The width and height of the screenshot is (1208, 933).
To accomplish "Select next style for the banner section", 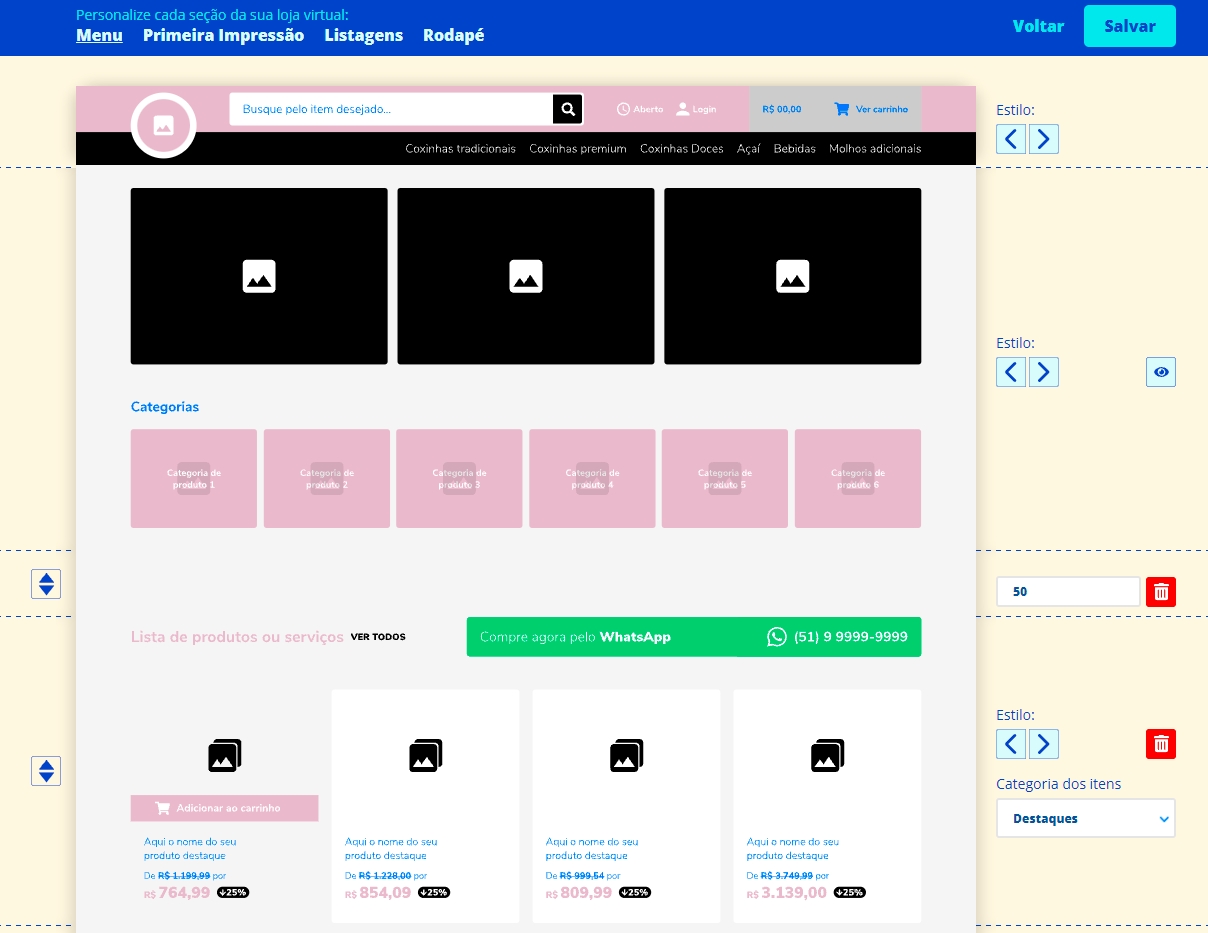I will pos(1044,372).
